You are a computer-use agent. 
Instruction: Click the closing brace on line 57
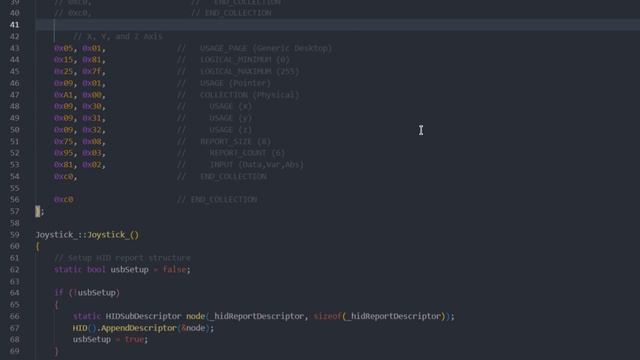(38, 211)
